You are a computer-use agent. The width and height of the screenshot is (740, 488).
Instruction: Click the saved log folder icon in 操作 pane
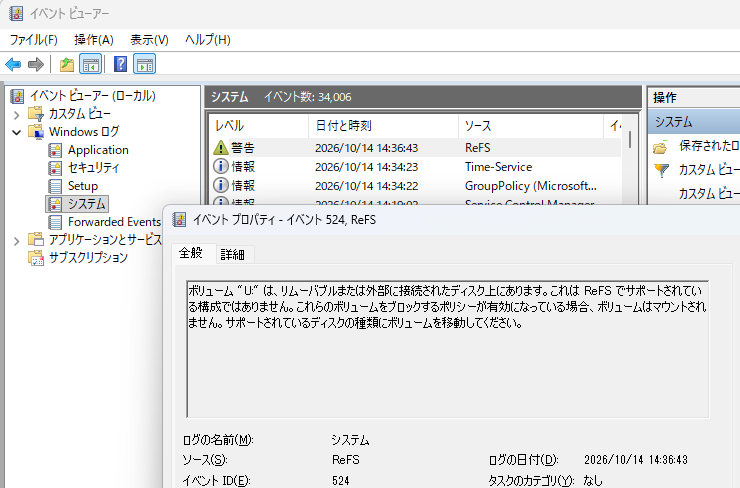661,147
